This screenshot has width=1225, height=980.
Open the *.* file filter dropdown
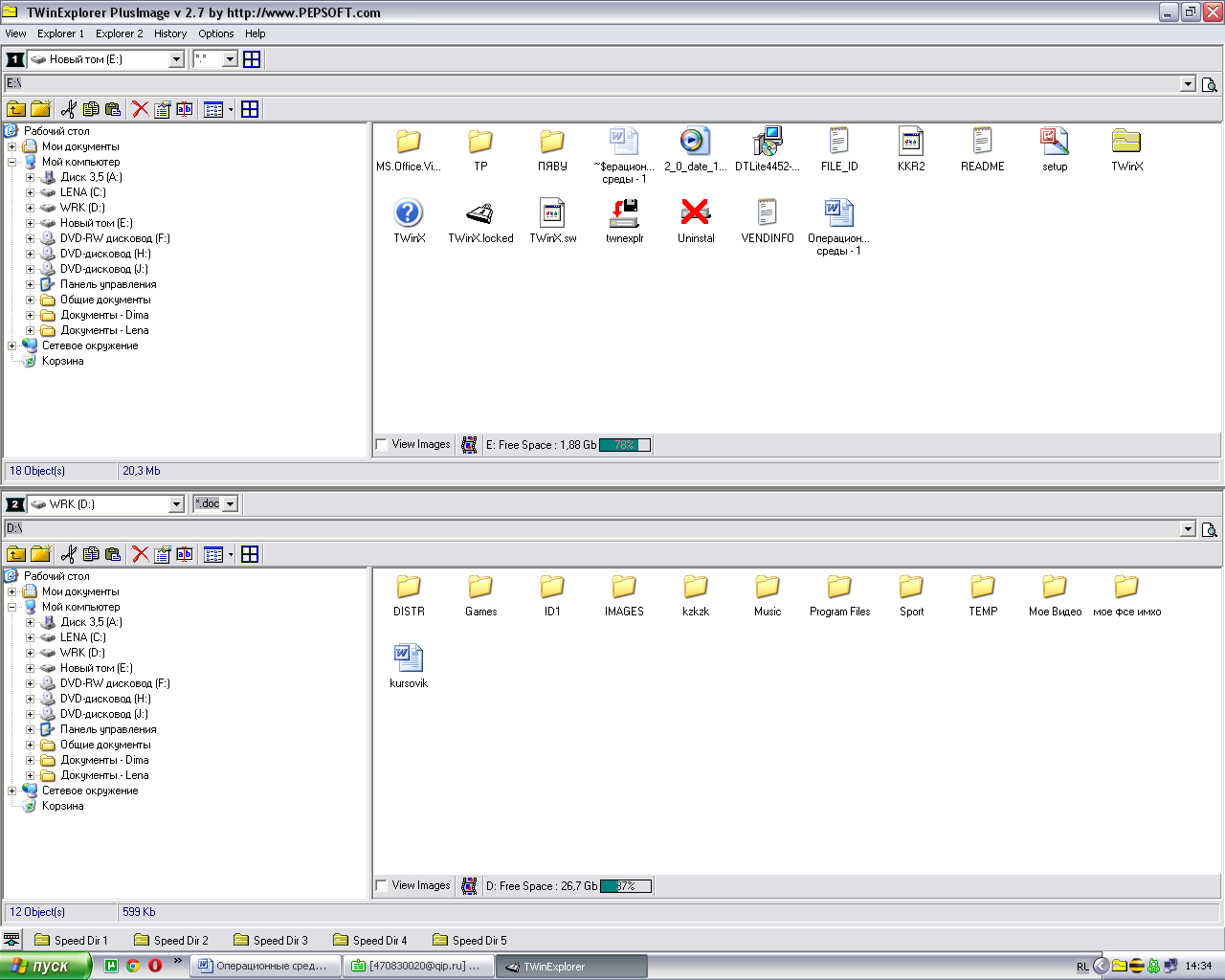tap(230, 59)
